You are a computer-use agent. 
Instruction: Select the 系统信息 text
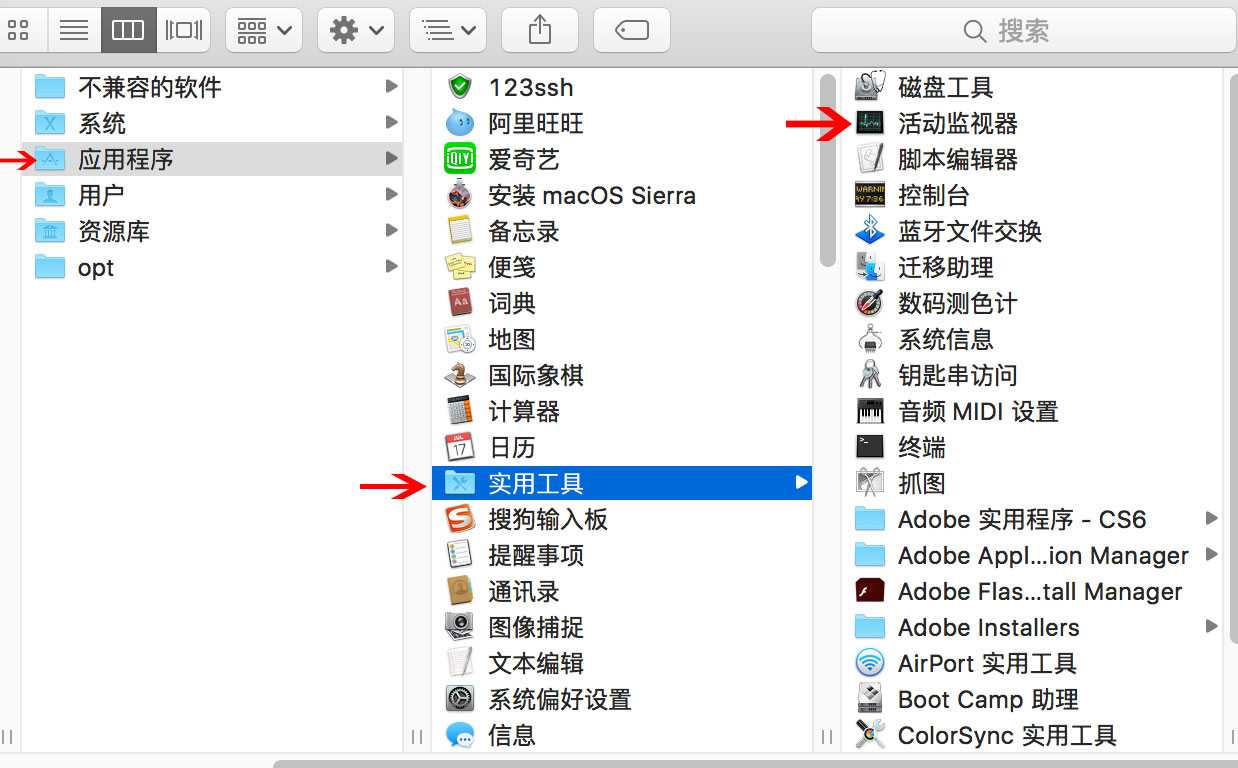946,339
